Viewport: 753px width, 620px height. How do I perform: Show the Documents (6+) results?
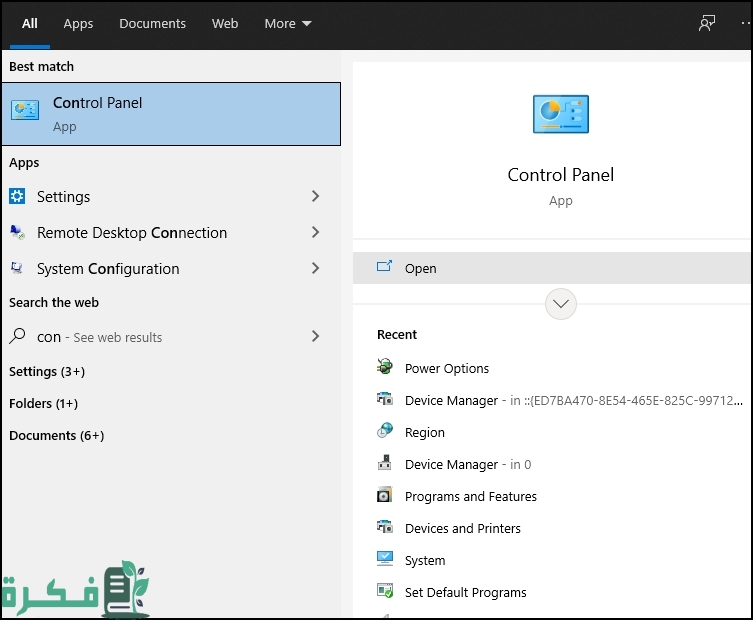[56, 435]
